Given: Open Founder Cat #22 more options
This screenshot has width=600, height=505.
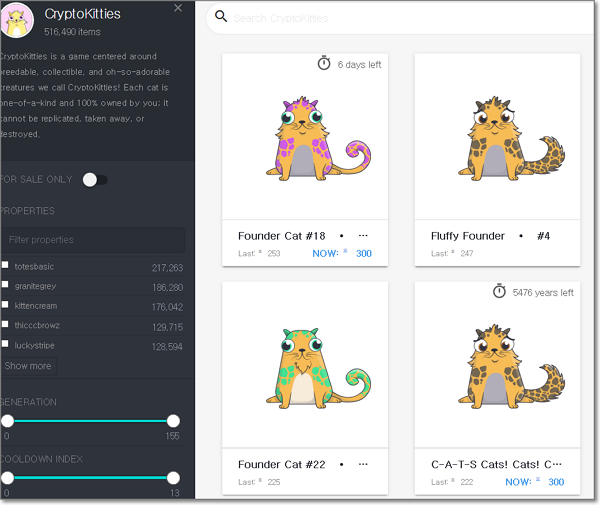Looking at the screenshot, I should click(x=363, y=464).
